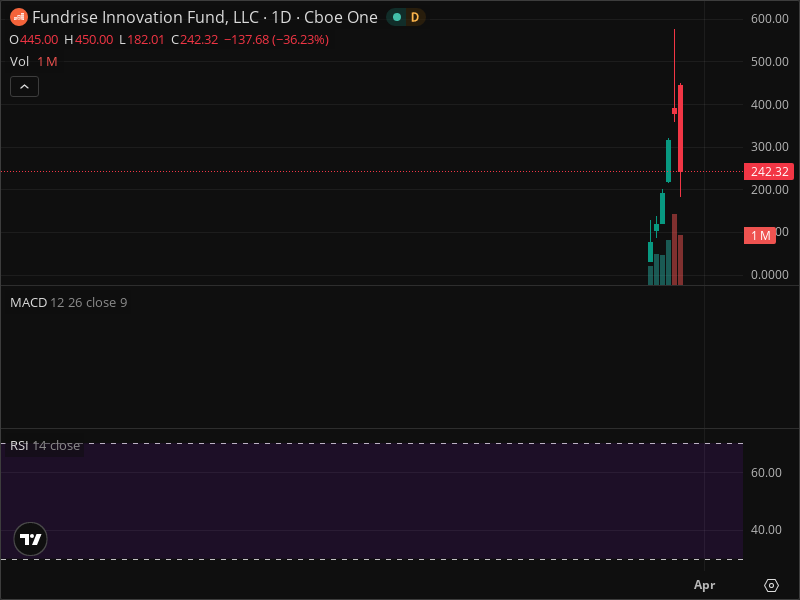Click the Apr date label on time axis
The width and height of the screenshot is (800, 600).
click(x=705, y=585)
